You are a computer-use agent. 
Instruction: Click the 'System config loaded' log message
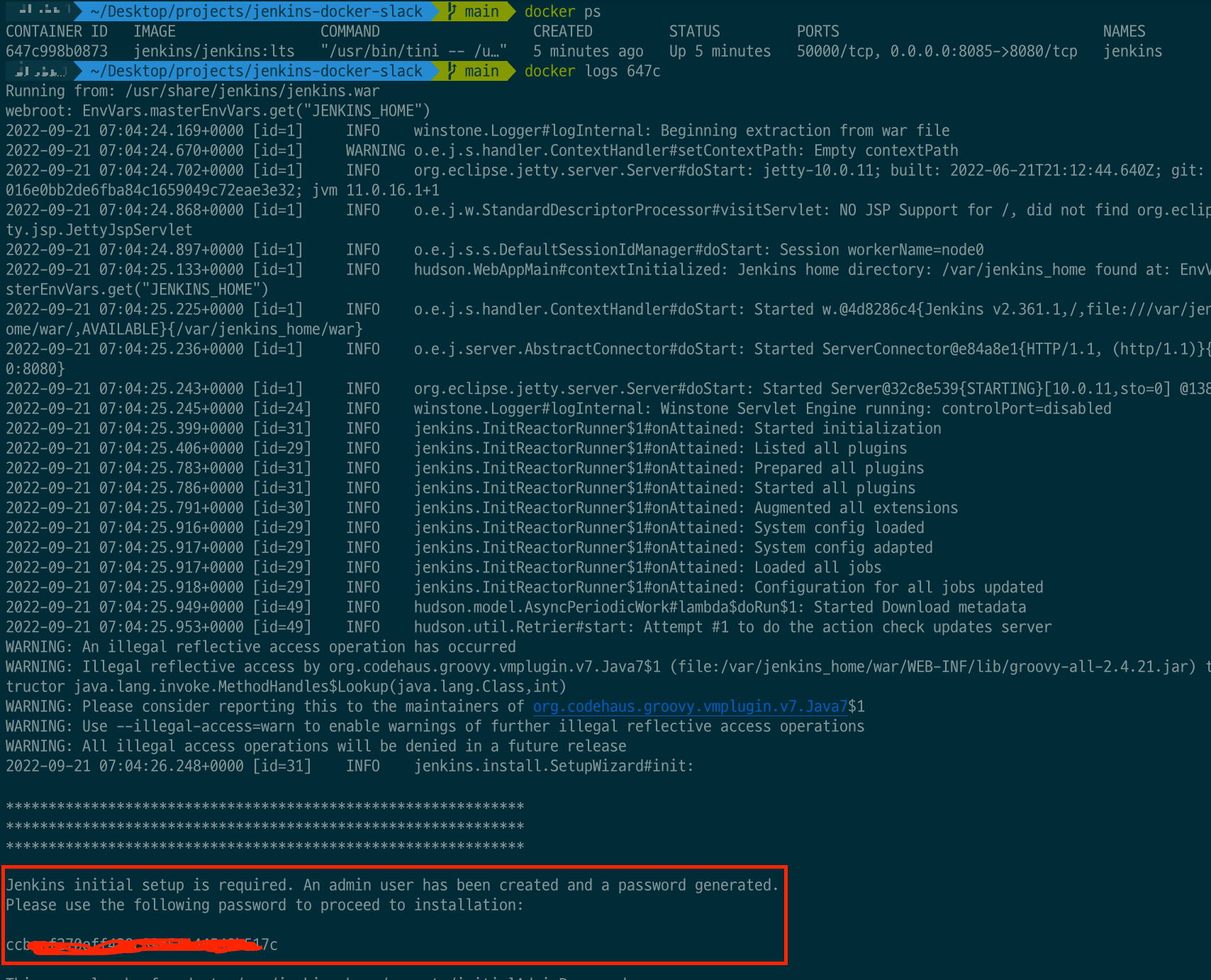839,528
